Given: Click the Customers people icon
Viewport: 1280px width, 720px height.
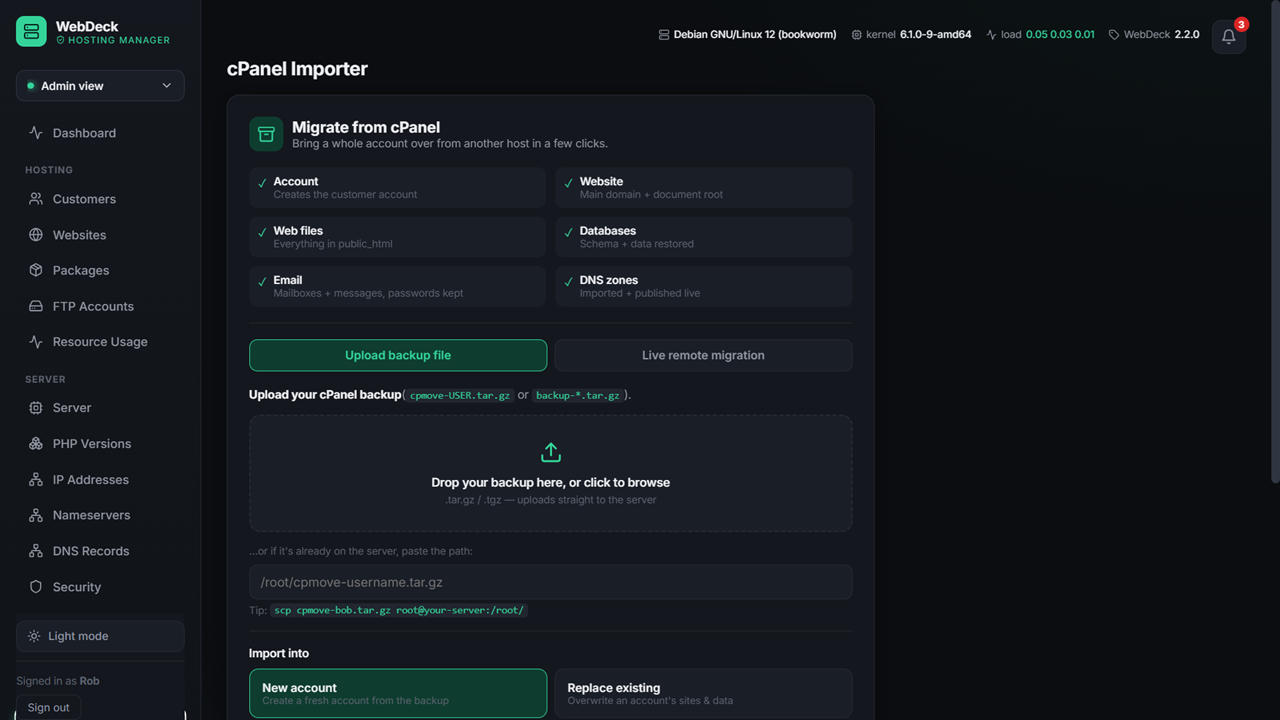Looking at the screenshot, I should coord(36,199).
